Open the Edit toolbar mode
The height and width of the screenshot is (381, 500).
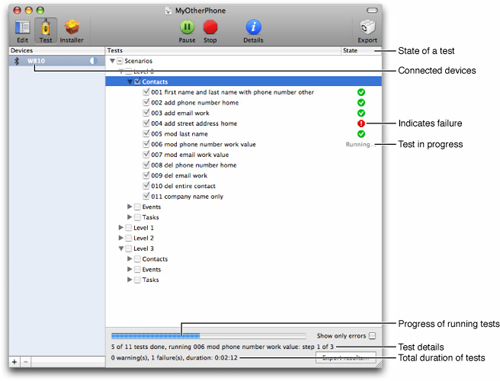(22, 31)
